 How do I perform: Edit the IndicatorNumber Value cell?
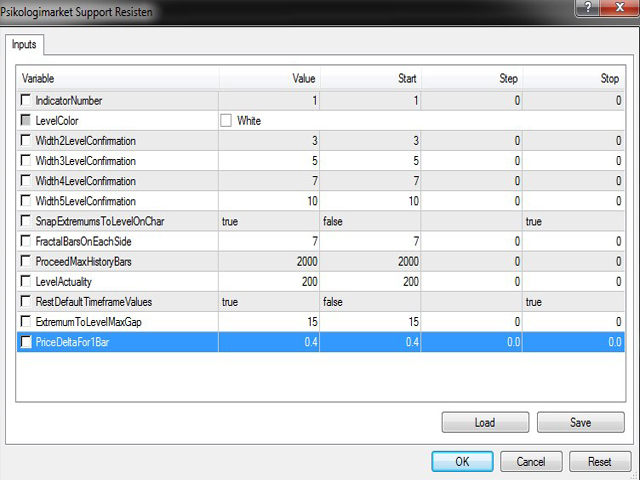(269, 100)
